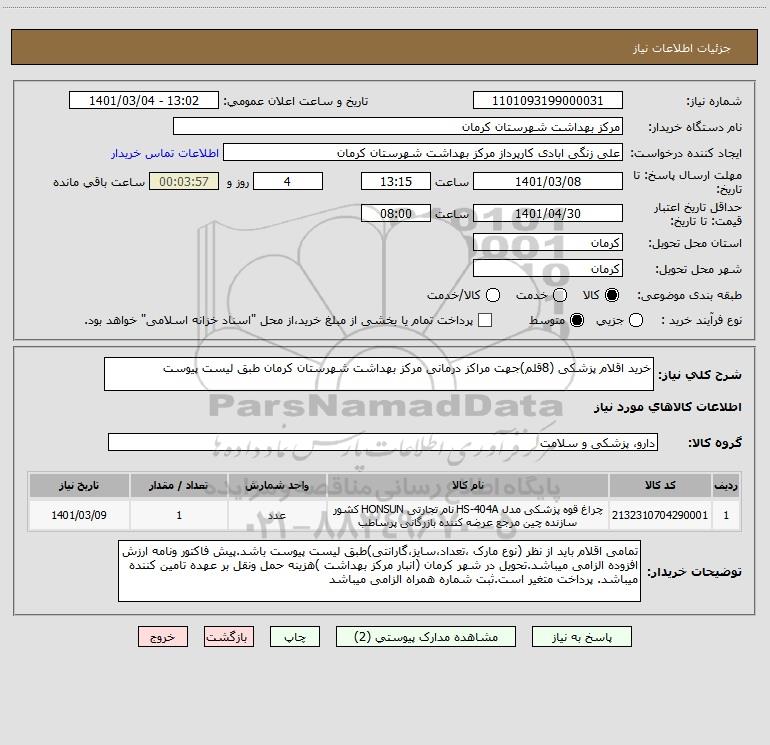Viewport: 770px width, 745px height.
Task: Toggle the اسناد خزانه اسلامی payment checkbox
Action: click(x=485, y=320)
